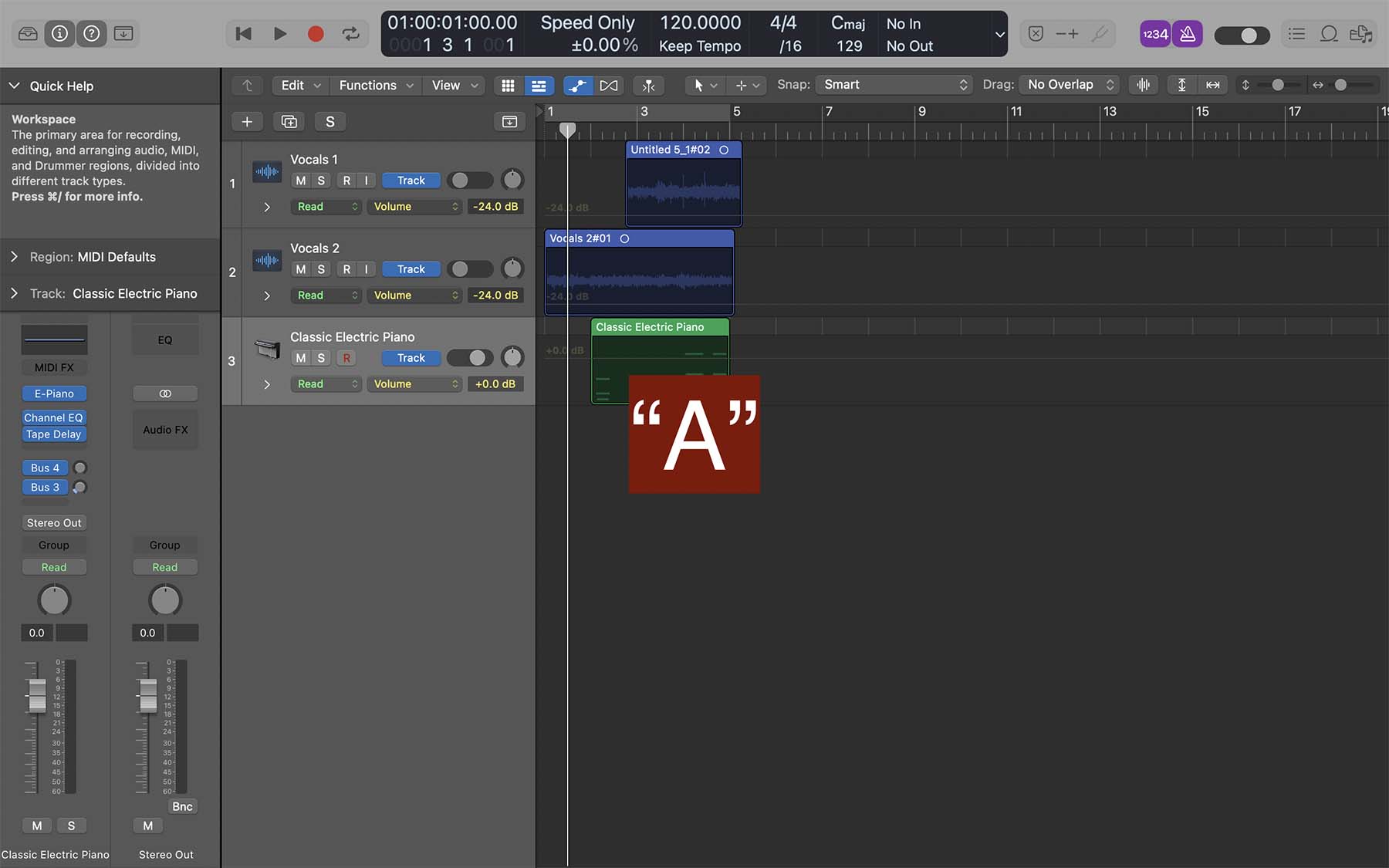Open the Drag No Overlap dropdown
The width and height of the screenshot is (1389, 868).
coord(1069,85)
